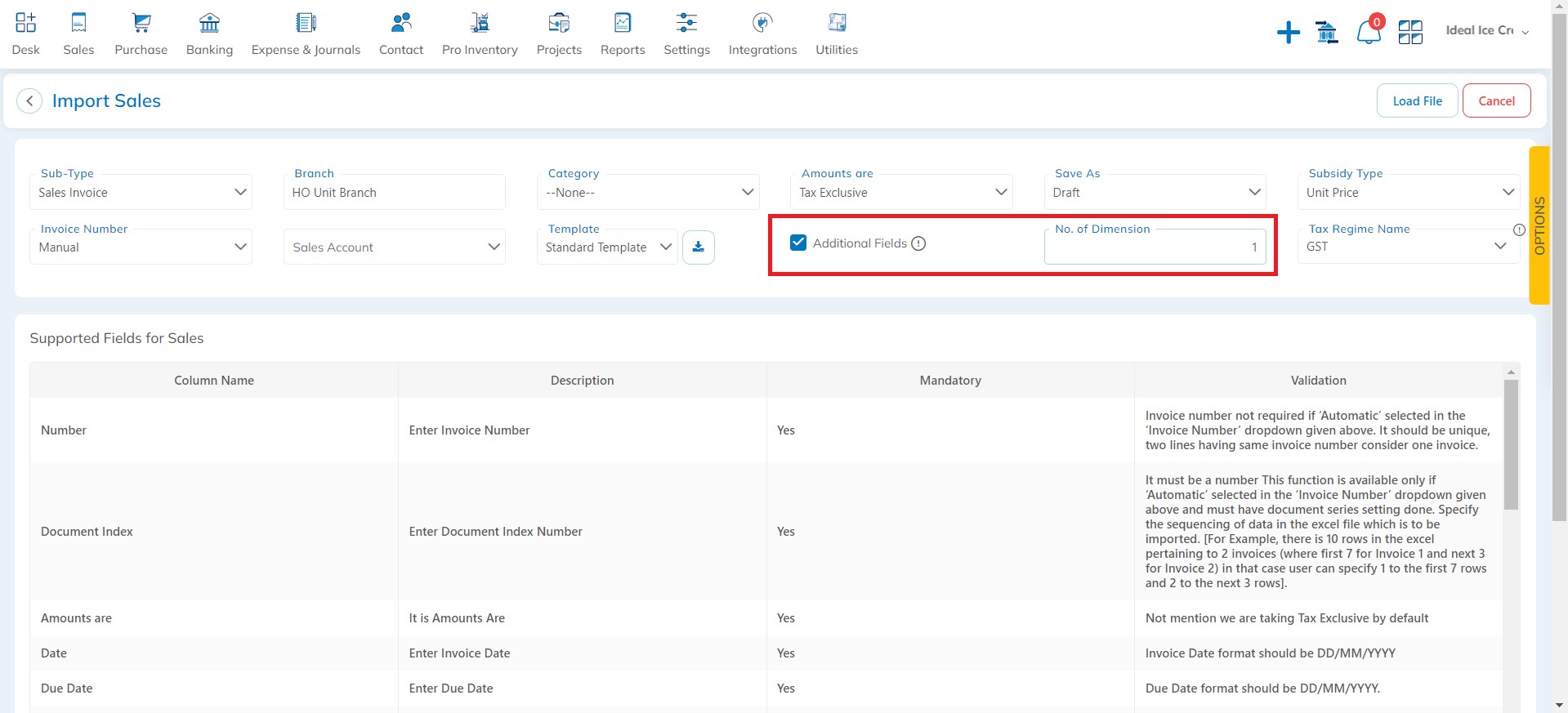Click the blue plus quick-add icon
This screenshot has height=713, width=1568.
pos(1289,33)
